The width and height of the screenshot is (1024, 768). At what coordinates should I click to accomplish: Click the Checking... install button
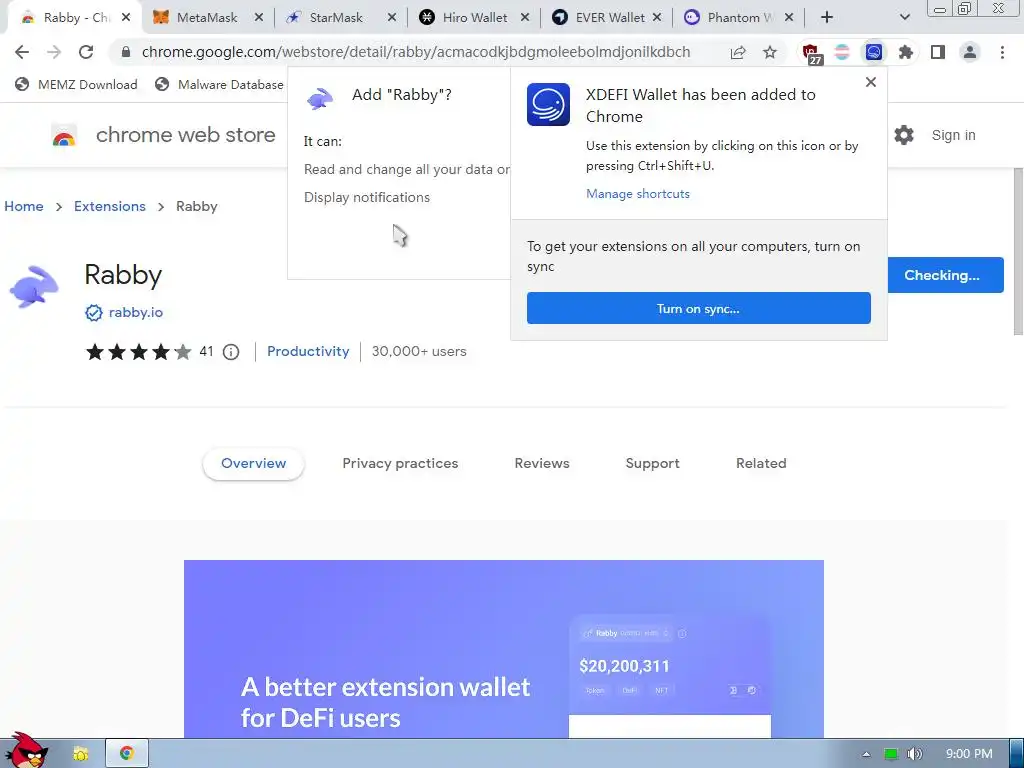click(x=945, y=275)
